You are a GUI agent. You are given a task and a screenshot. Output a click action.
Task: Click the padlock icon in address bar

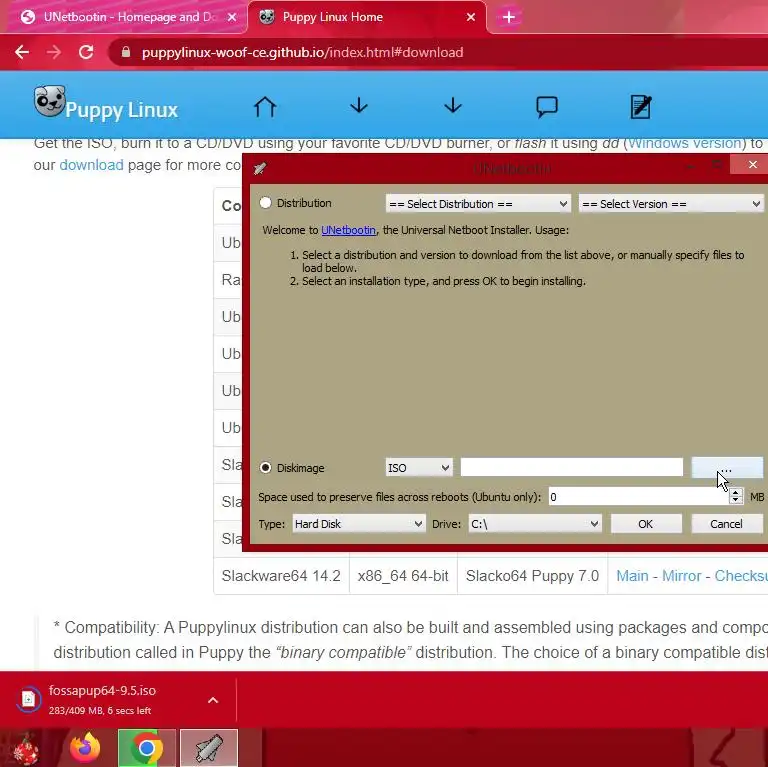(126, 52)
